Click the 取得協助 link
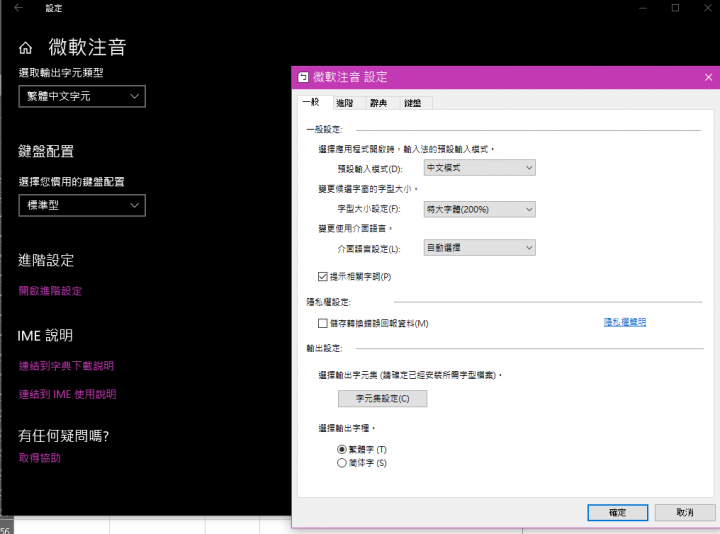The image size is (720, 534). coord(39,458)
